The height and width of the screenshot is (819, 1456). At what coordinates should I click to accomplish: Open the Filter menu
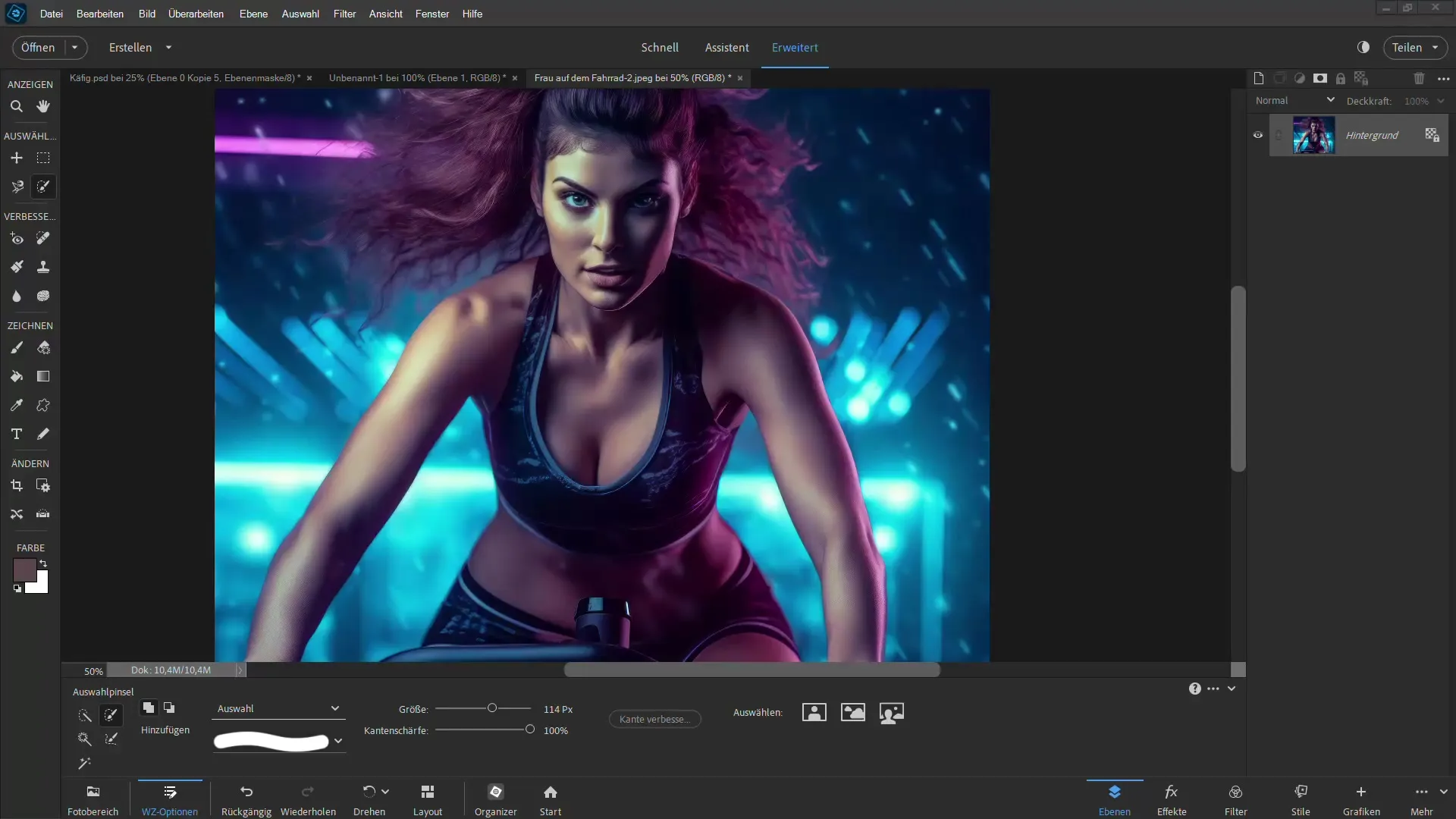(344, 14)
